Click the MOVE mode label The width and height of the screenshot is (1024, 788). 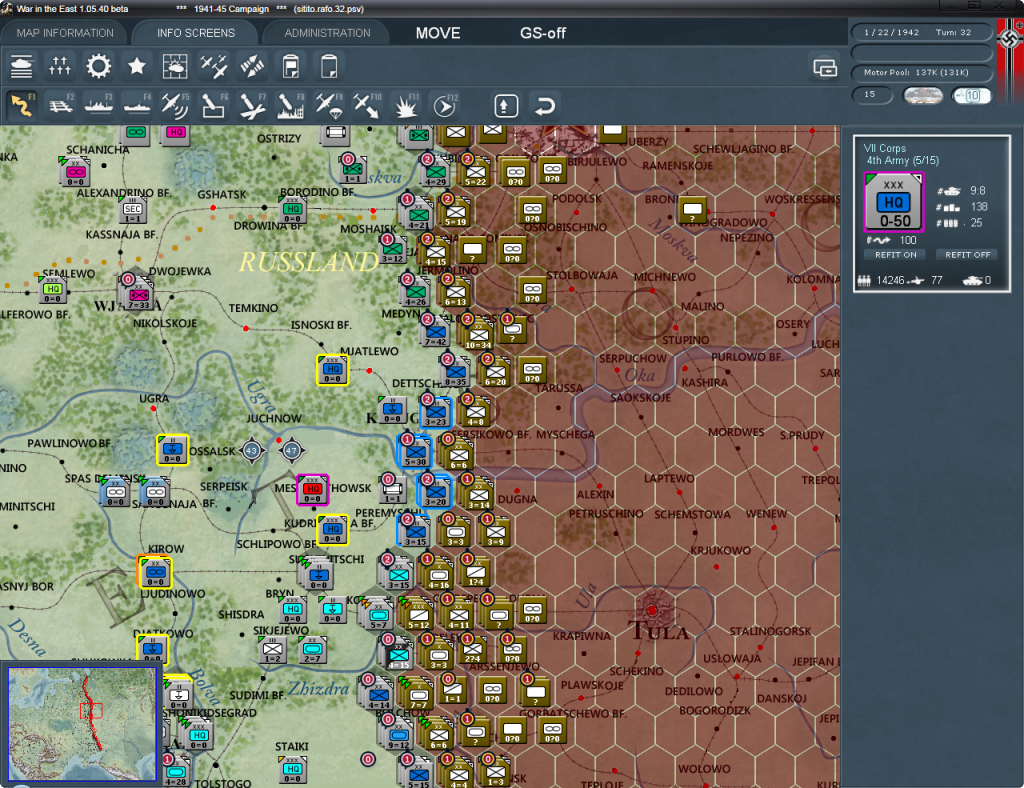point(438,33)
